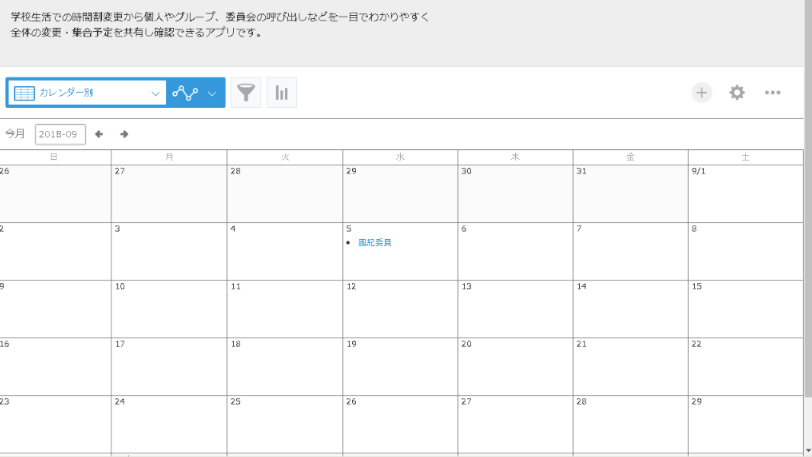812x457 pixels.
Task: Select the date cell 25
Action: 284,425
